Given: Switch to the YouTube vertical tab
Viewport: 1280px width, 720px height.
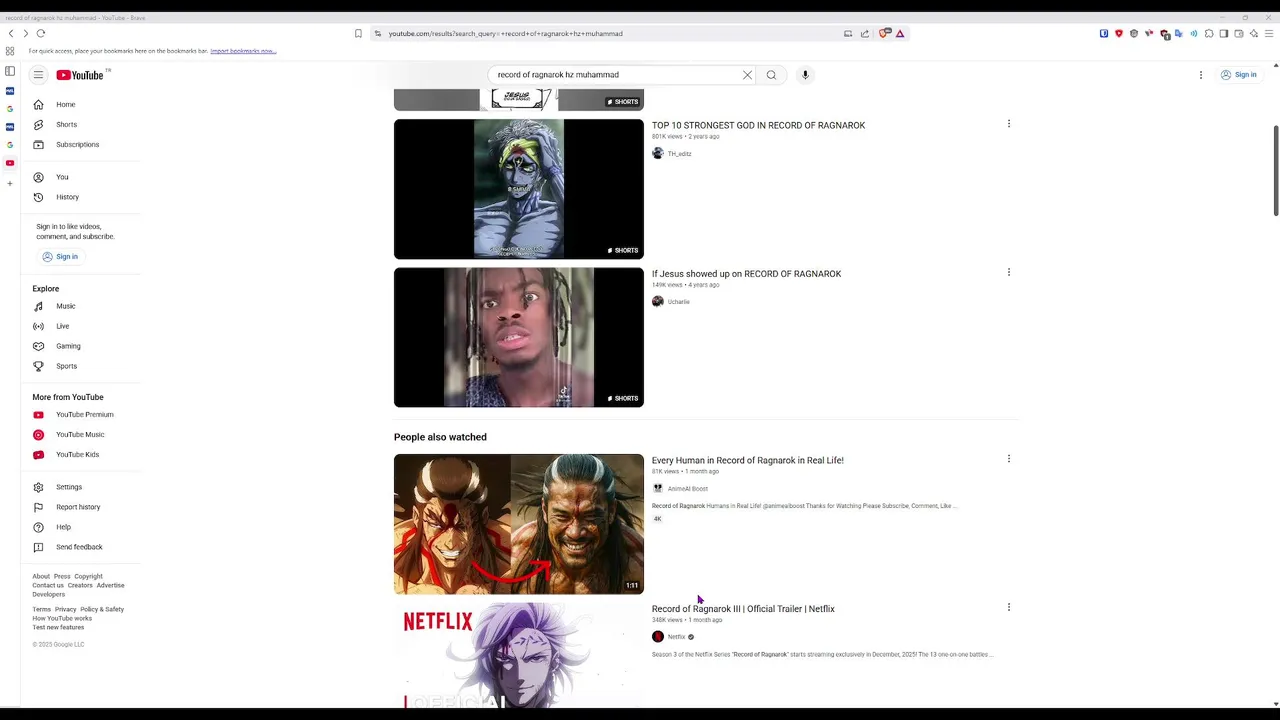Looking at the screenshot, I should pyautogui.click(x=10, y=163).
